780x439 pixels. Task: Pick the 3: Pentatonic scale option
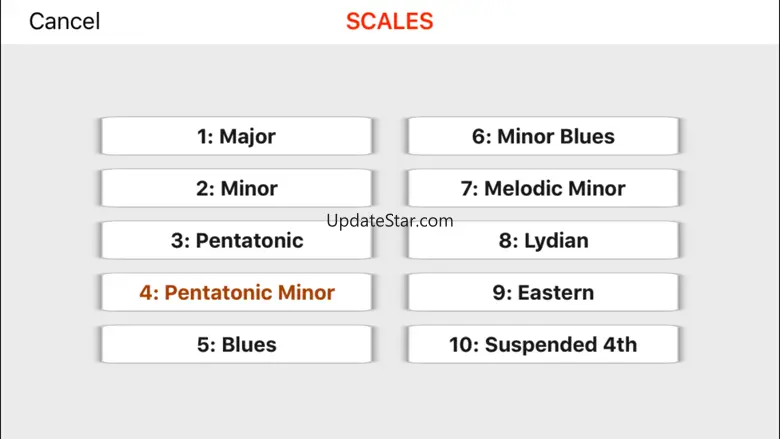click(236, 241)
